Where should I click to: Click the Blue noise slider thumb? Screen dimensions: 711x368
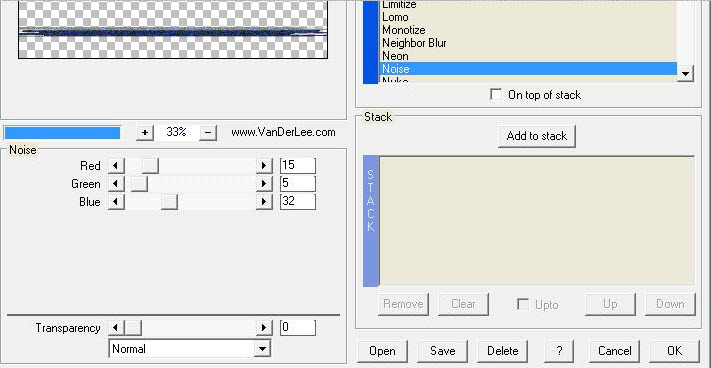[169, 202]
